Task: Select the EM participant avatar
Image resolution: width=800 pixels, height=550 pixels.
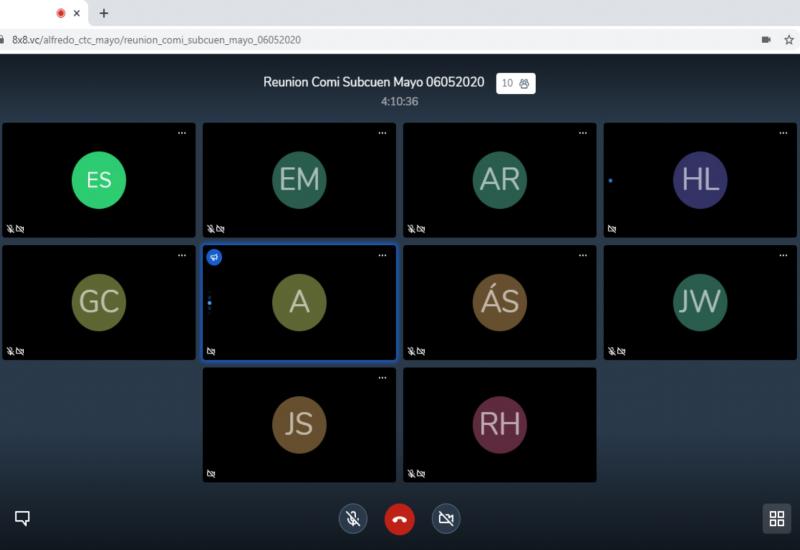Action: click(299, 180)
